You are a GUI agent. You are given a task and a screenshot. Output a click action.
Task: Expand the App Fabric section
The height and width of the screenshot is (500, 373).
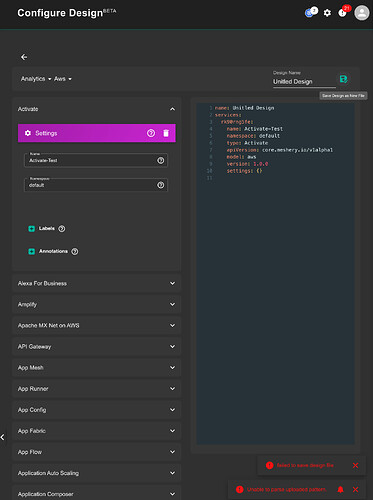pyautogui.click(x=97, y=431)
